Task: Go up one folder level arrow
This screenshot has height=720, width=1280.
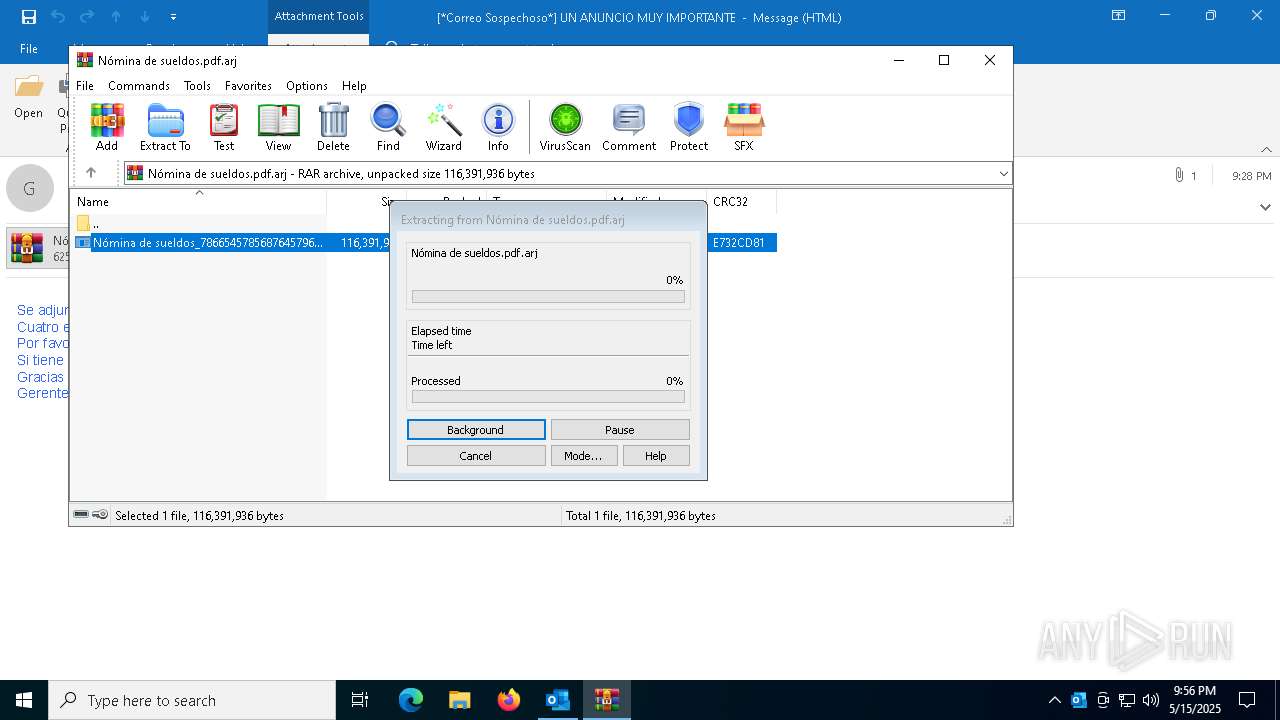Action: pyautogui.click(x=91, y=173)
